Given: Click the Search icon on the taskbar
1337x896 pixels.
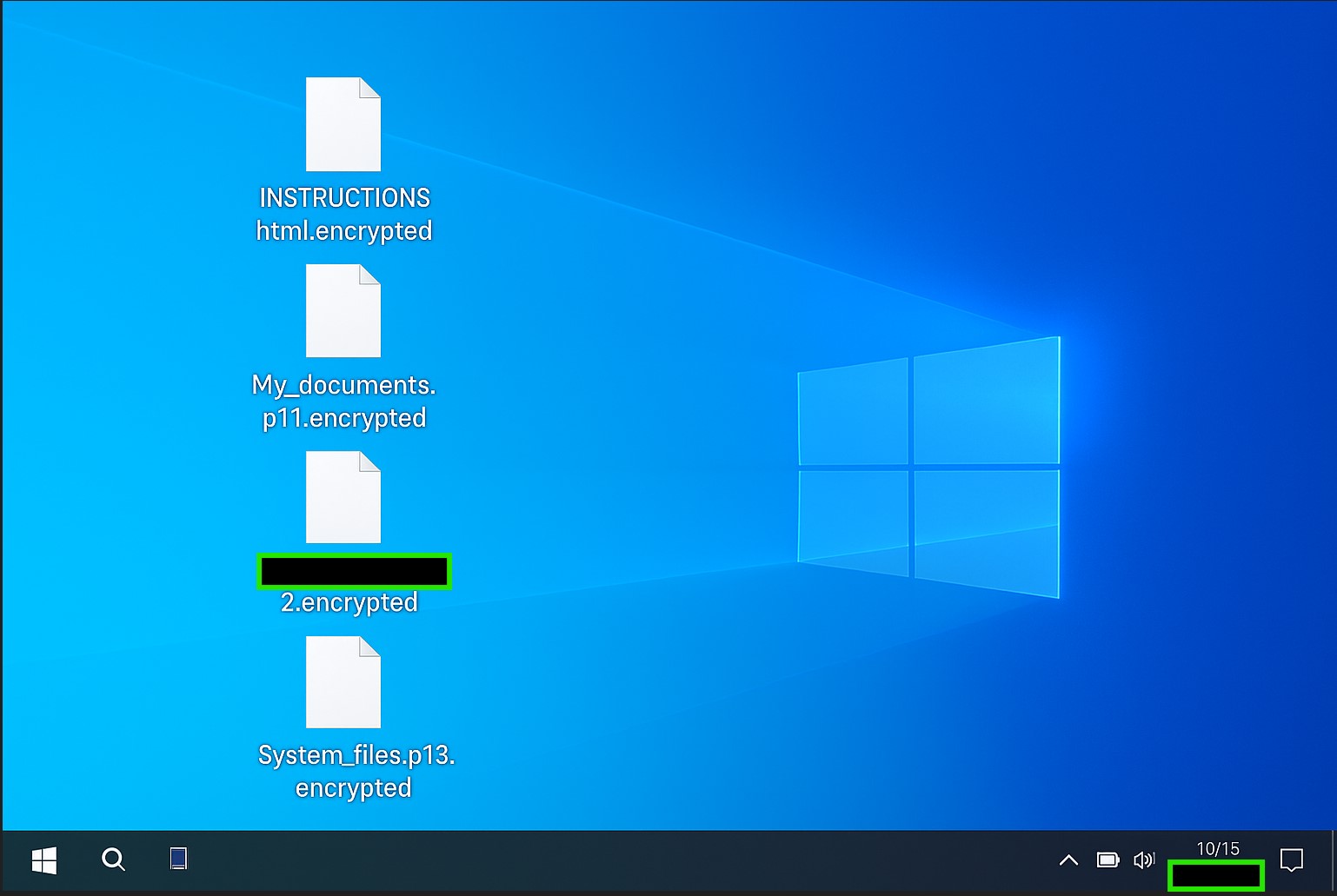Looking at the screenshot, I should pyautogui.click(x=113, y=860).
